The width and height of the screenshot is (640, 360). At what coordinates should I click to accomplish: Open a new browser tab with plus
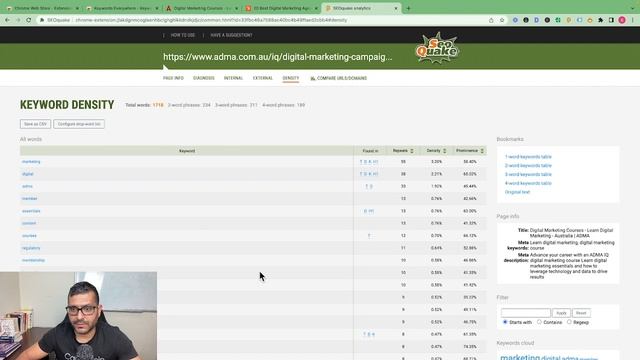tap(408, 8)
